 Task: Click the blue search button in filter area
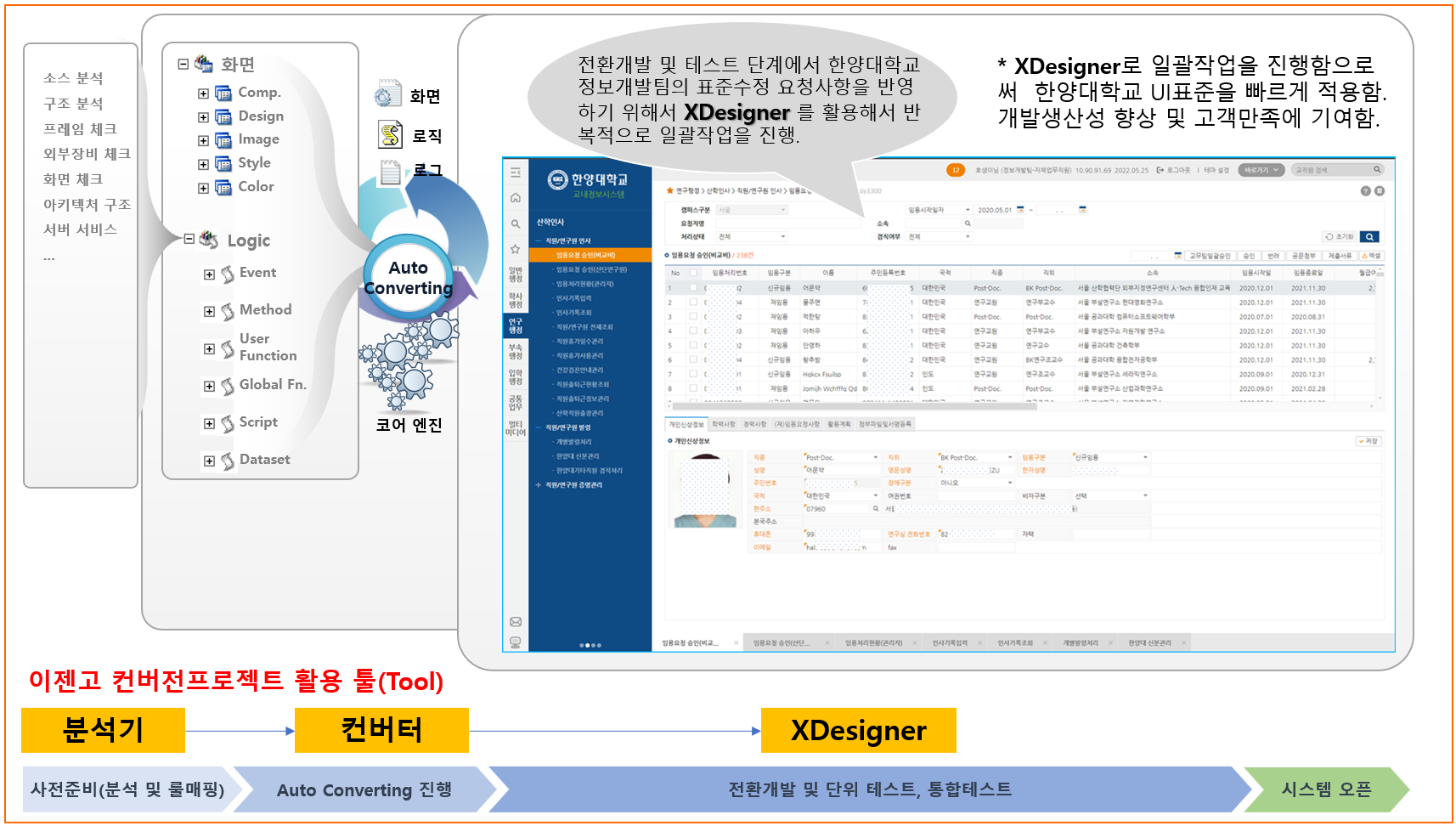coord(1369,236)
